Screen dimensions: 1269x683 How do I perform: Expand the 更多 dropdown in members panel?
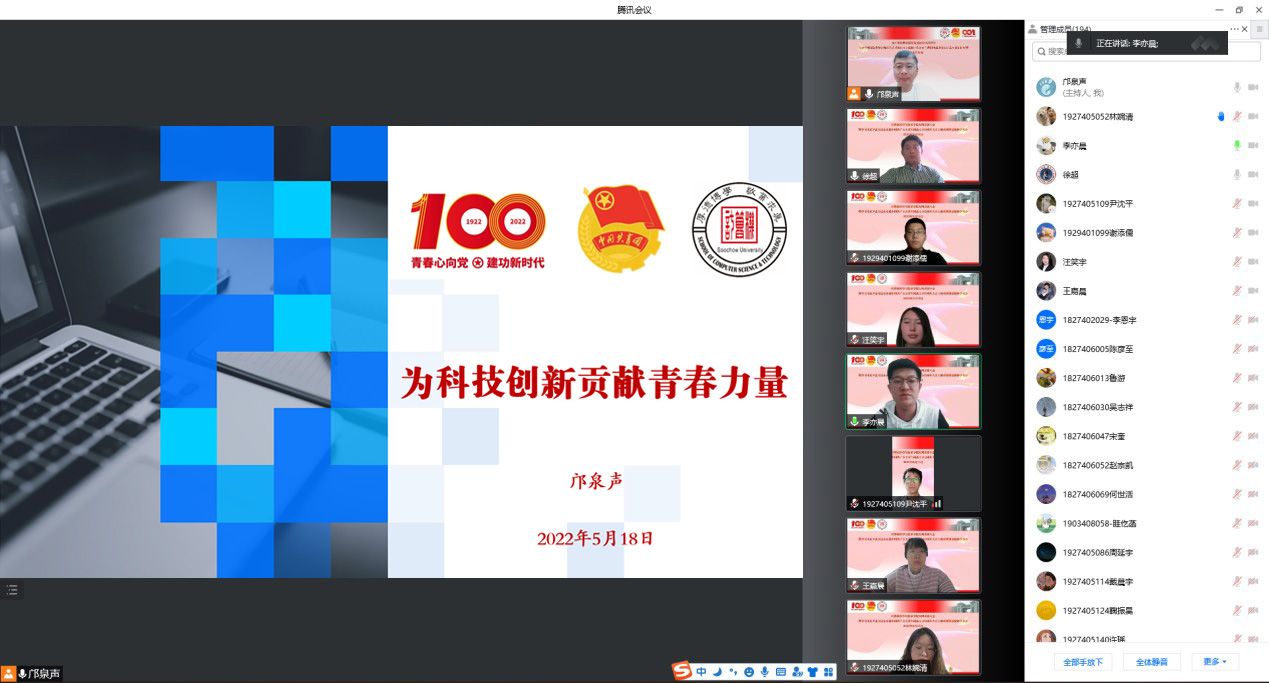point(1215,662)
